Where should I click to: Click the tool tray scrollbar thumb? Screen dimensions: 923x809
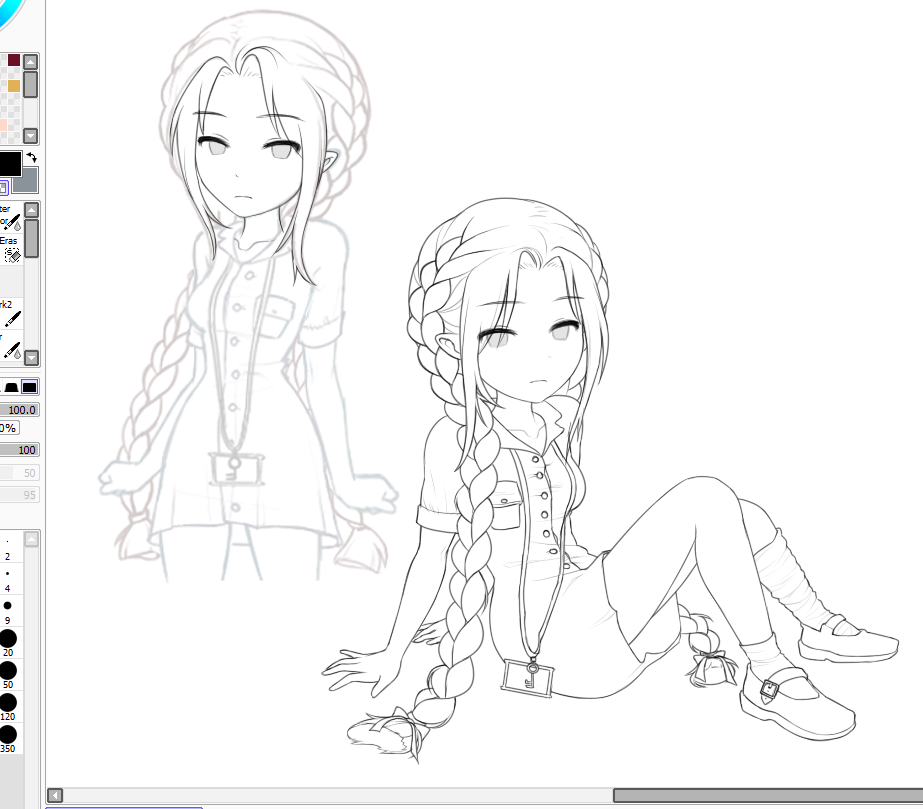pyautogui.click(x=32, y=238)
